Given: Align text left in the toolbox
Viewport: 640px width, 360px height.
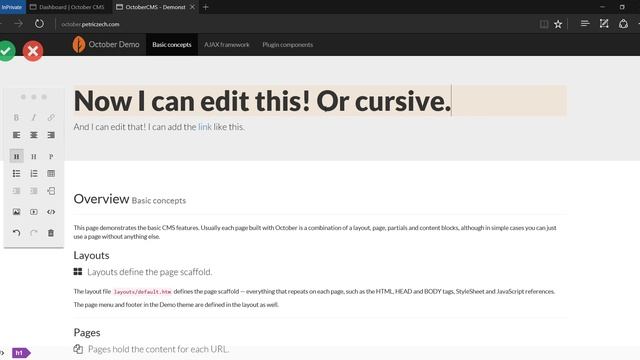Looking at the screenshot, I should (x=16, y=135).
